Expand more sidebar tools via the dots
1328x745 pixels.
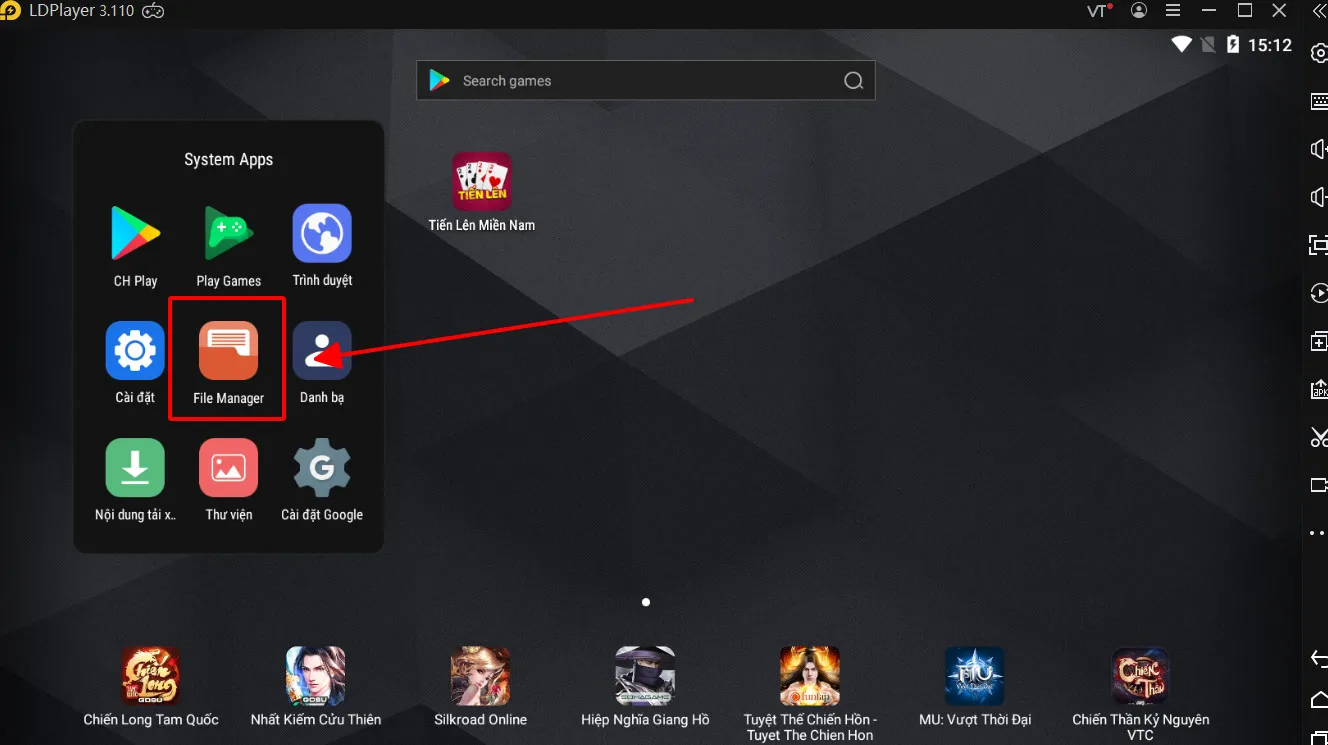1319,533
